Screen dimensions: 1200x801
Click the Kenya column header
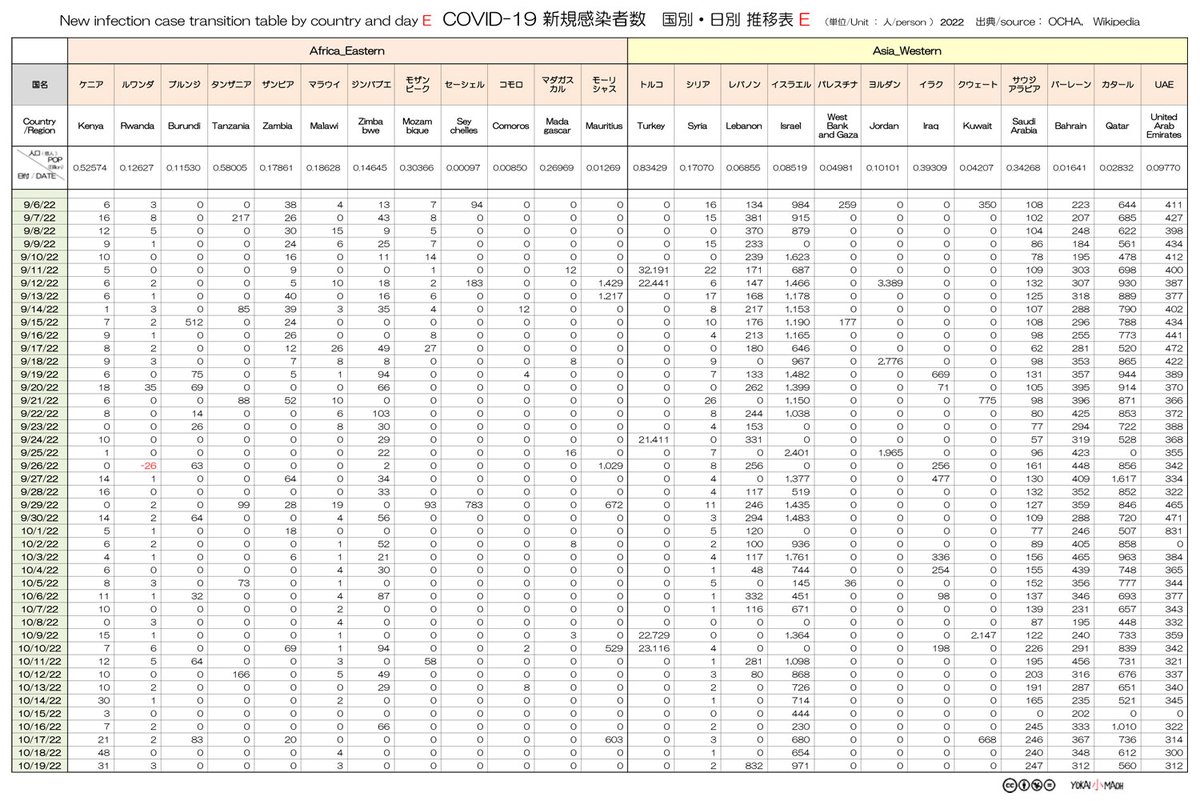click(90, 127)
